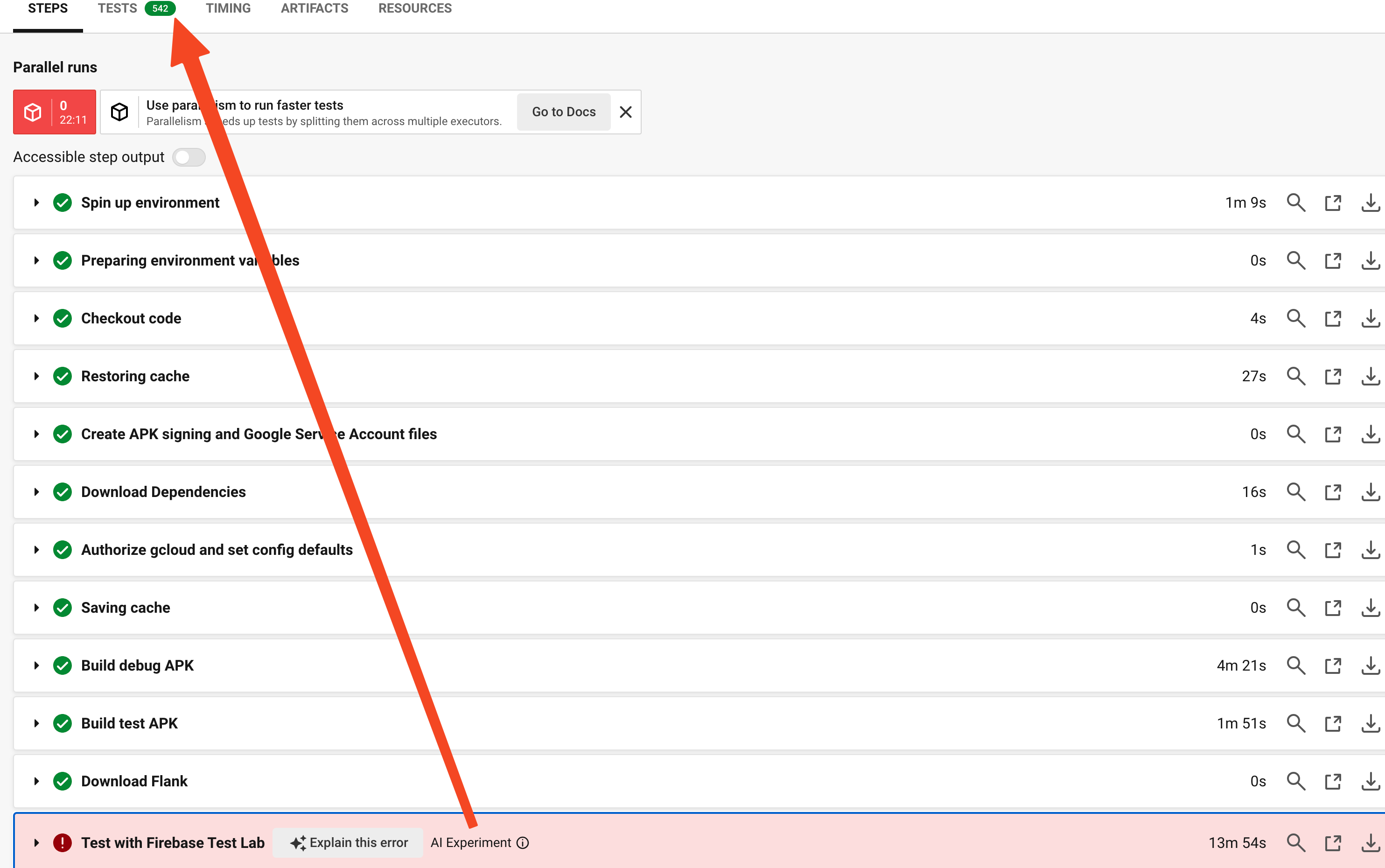1385x868 pixels.
Task: Expand the Build debug APK step
Action: pos(36,666)
